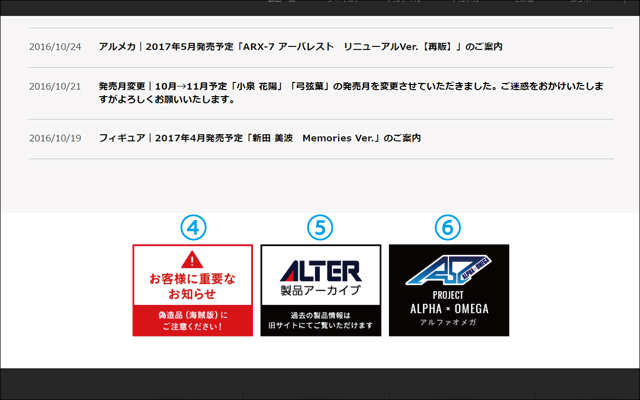
Task: Open the お客様に重要なお知らせ counterfeit warning banner
Action: 193,290
